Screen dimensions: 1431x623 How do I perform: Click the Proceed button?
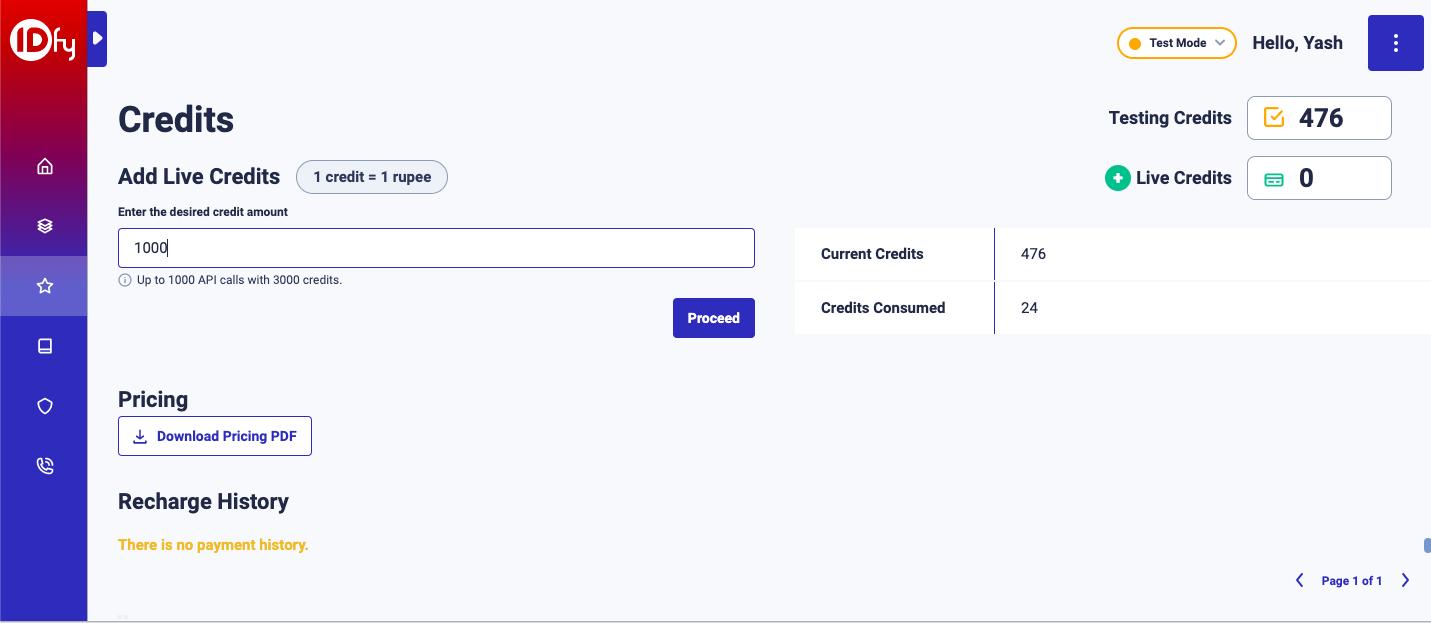coord(713,318)
